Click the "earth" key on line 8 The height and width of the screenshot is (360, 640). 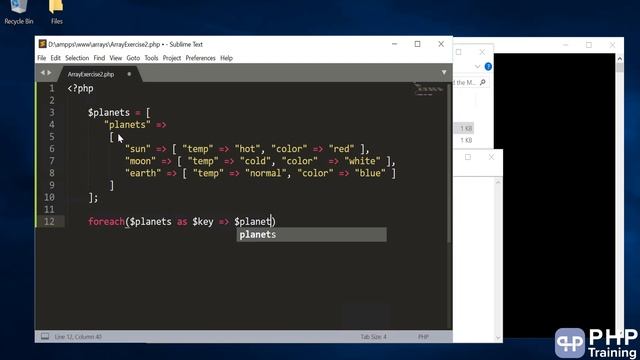[x=143, y=173]
